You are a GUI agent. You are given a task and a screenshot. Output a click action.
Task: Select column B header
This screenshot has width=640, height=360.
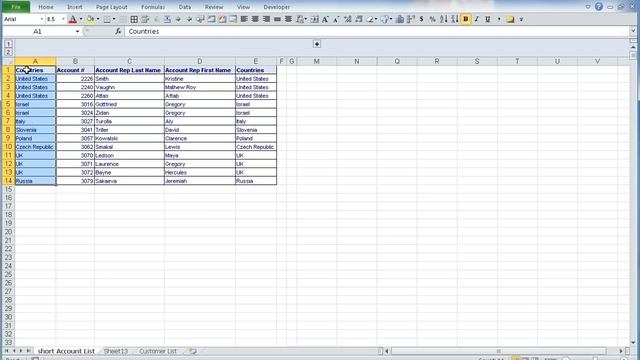(x=75, y=61)
